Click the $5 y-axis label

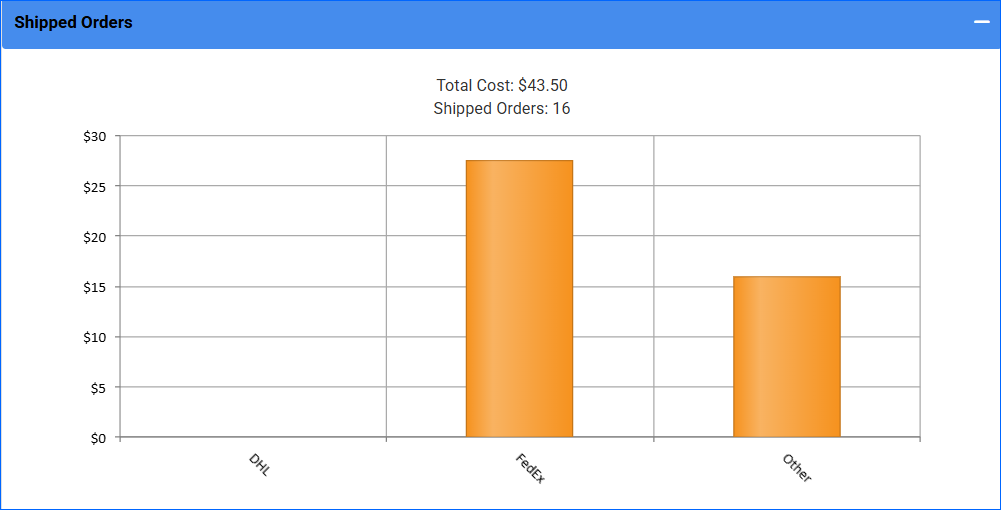(x=98, y=387)
